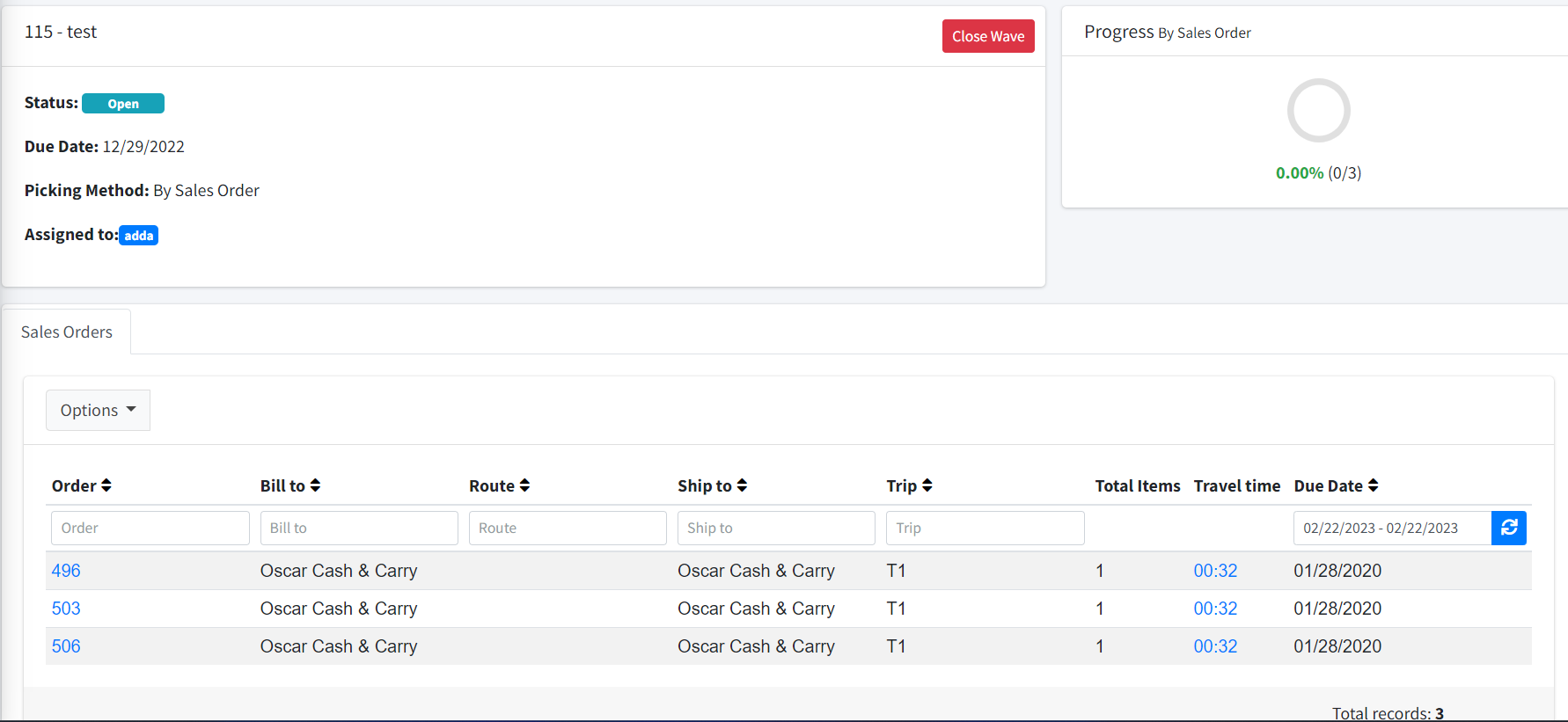Viewport: 1568px width, 722px height.
Task: Switch to the Sales Orders tab
Action: click(67, 332)
